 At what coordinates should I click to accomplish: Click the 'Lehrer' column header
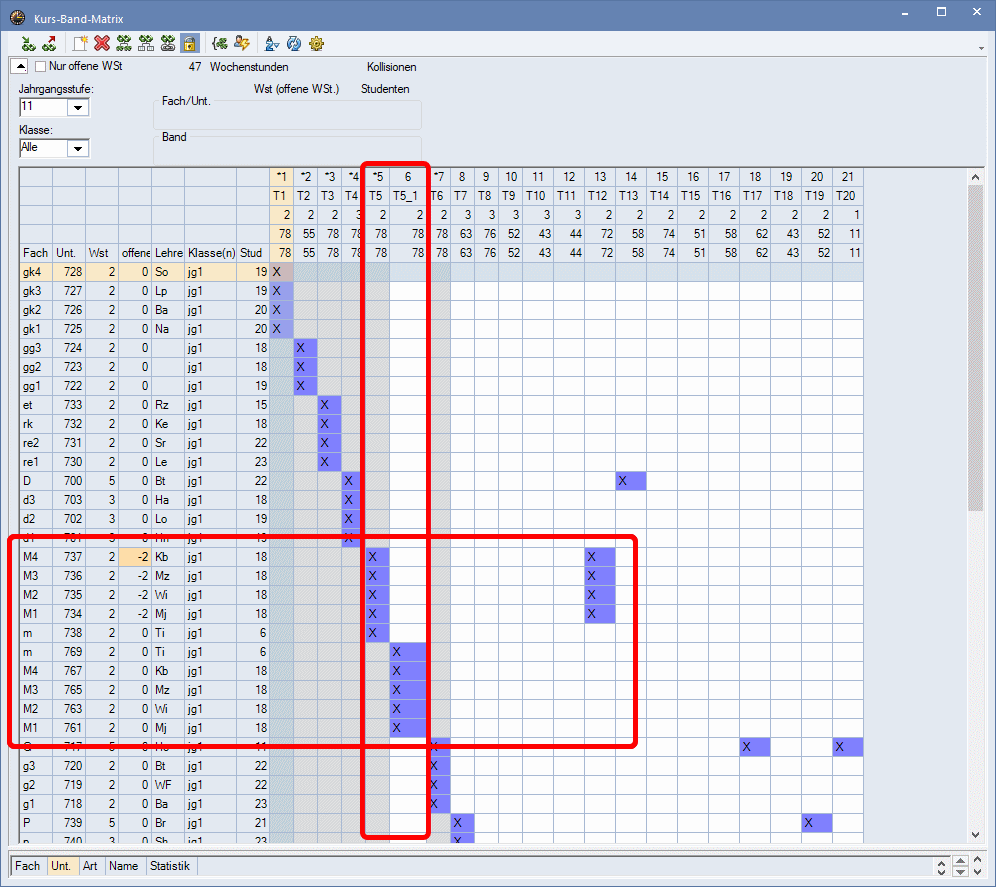(x=168, y=253)
